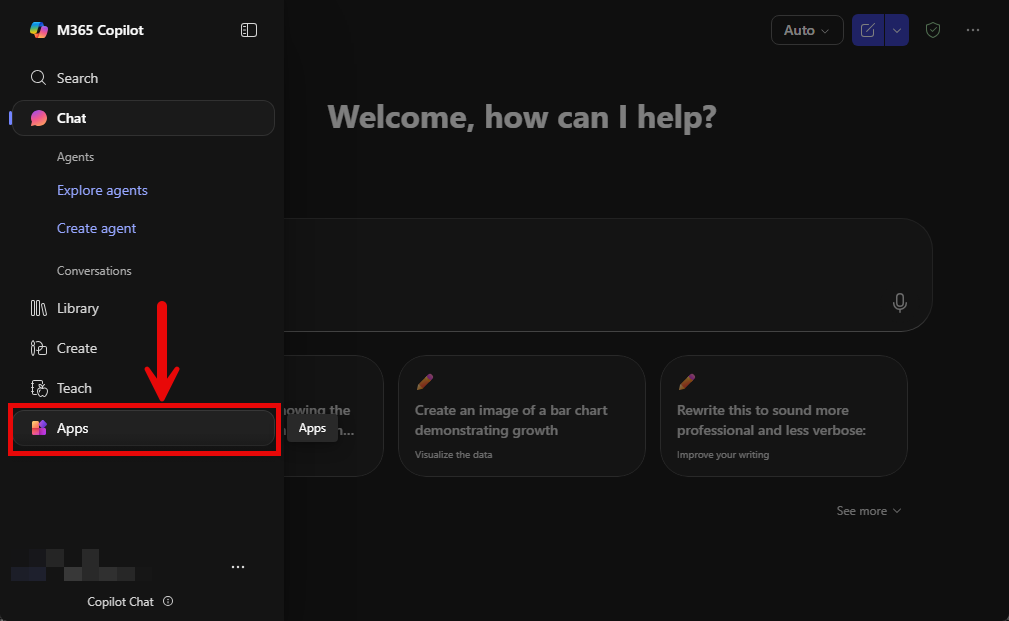Viewport: 1009px width, 621px height.
Task: Select the bar chart image prompt card
Action: [521, 416]
